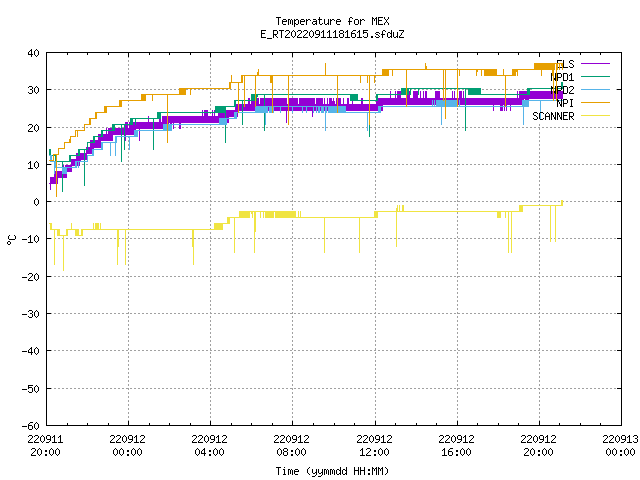Click the y-axis tick label -20
This screenshot has width=640, height=480.
[x=31, y=277]
